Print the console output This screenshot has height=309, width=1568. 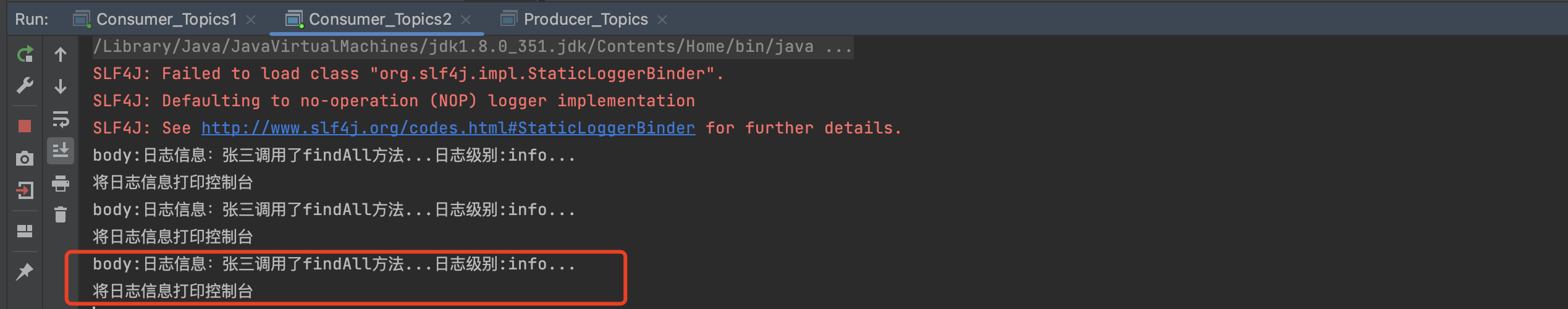click(x=61, y=183)
